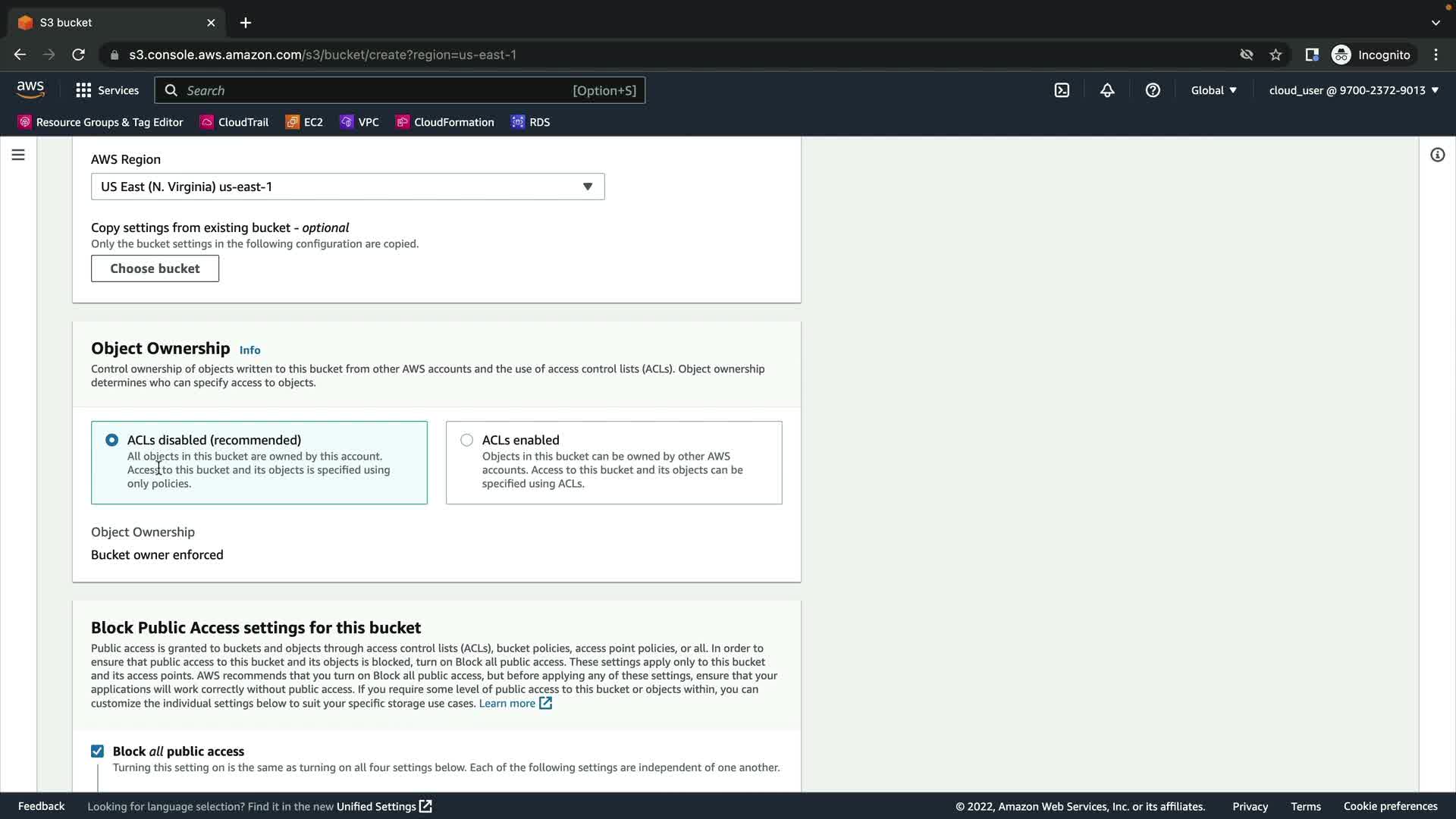Open the RDS service shortcut

[530, 122]
